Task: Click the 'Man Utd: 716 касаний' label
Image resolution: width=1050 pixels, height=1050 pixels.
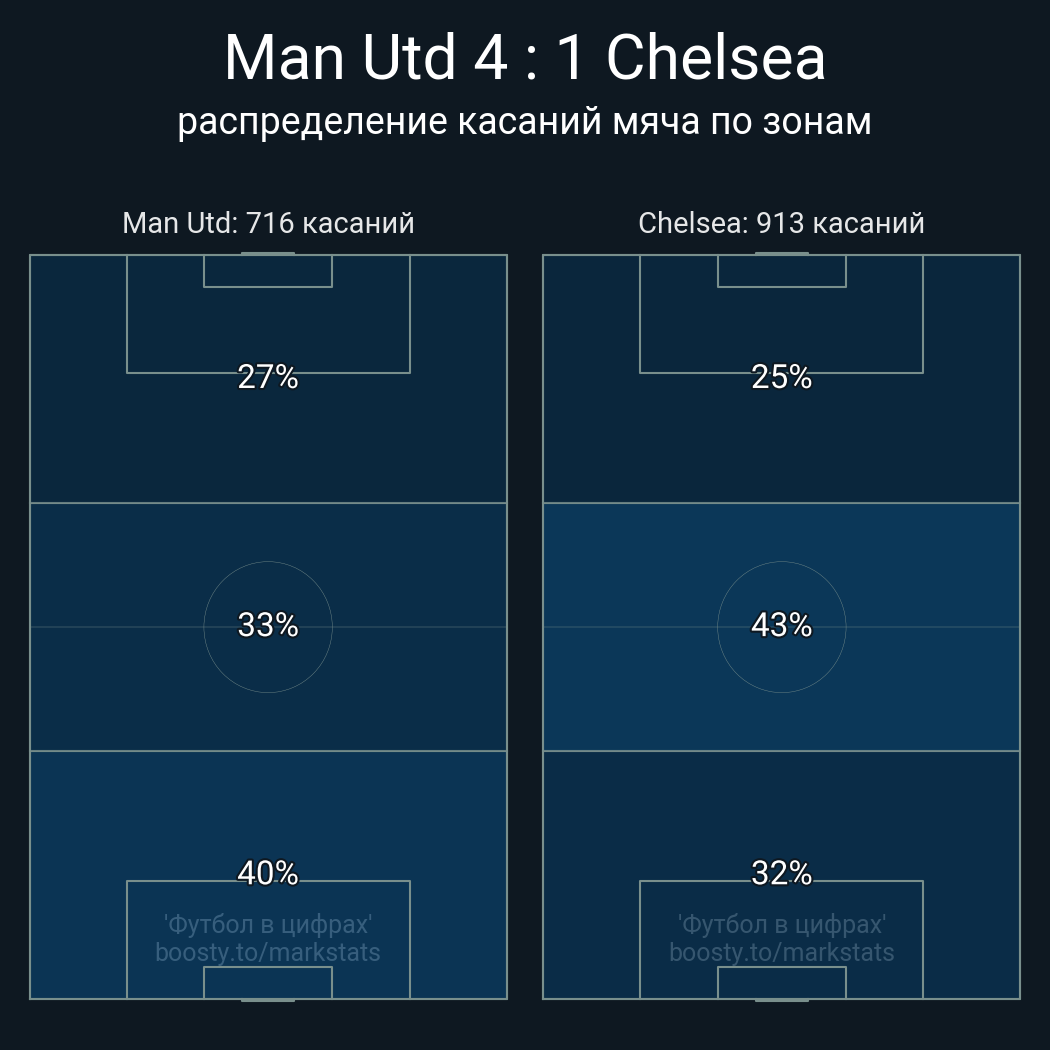Action: click(x=268, y=222)
